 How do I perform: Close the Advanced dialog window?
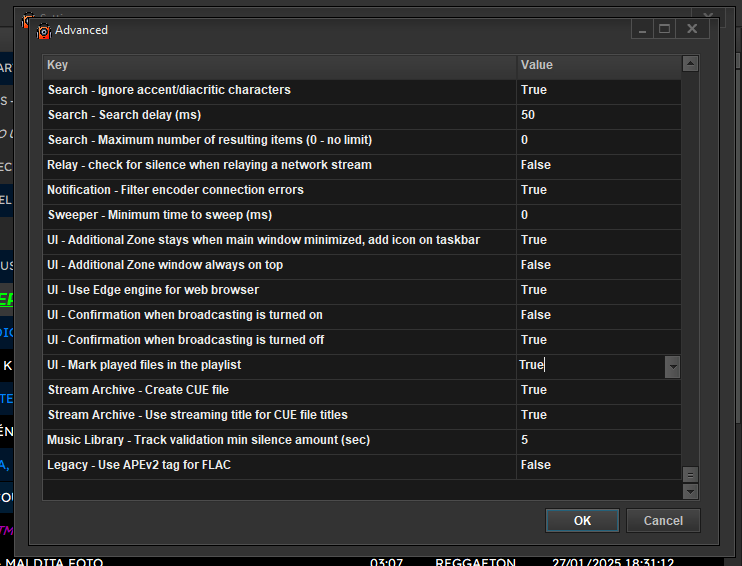coord(691,30)
